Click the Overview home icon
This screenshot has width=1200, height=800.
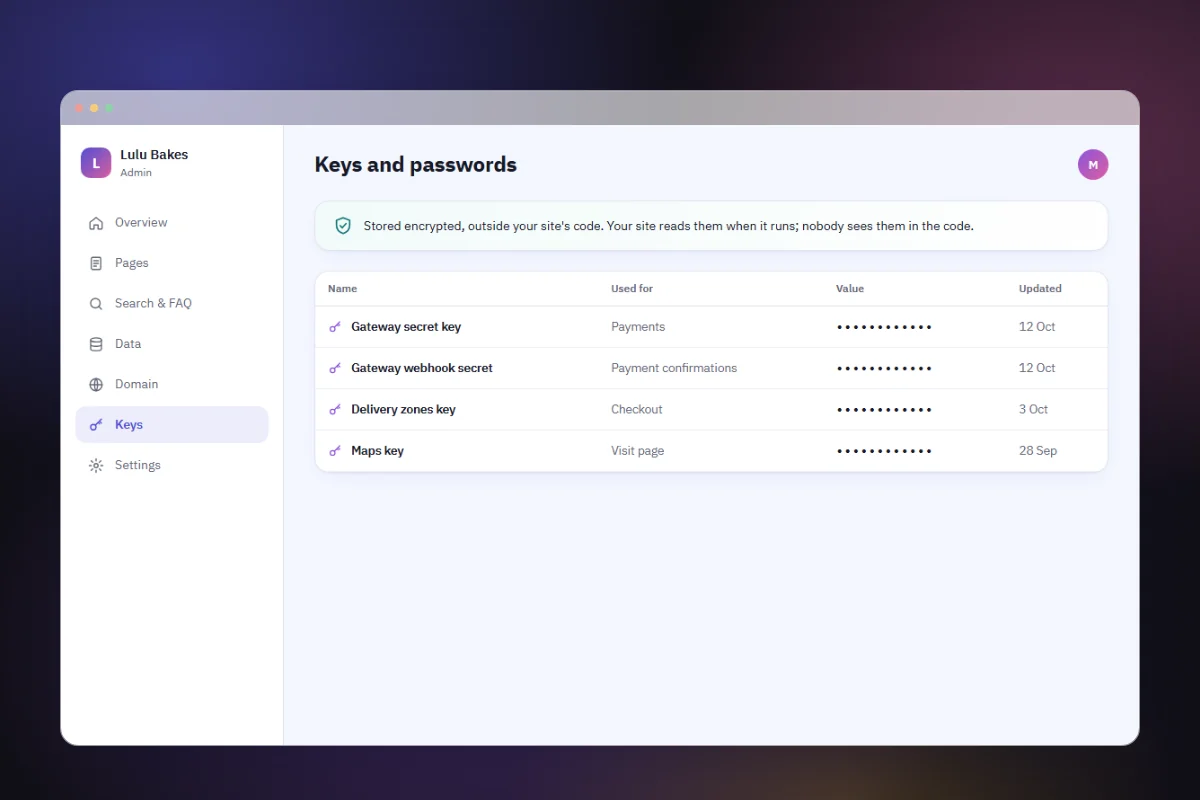pos(96,223)
